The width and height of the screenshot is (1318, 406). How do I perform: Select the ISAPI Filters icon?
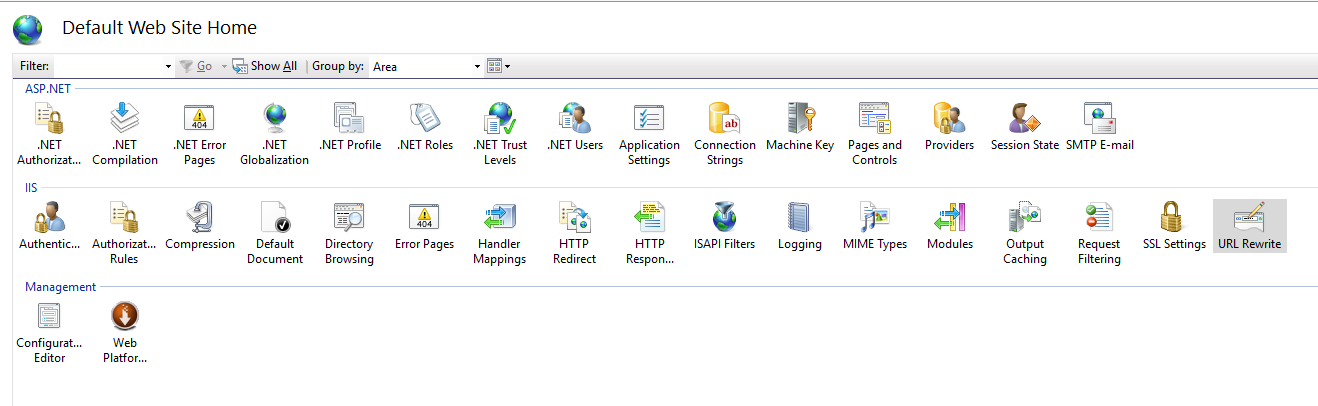point(724,218)
